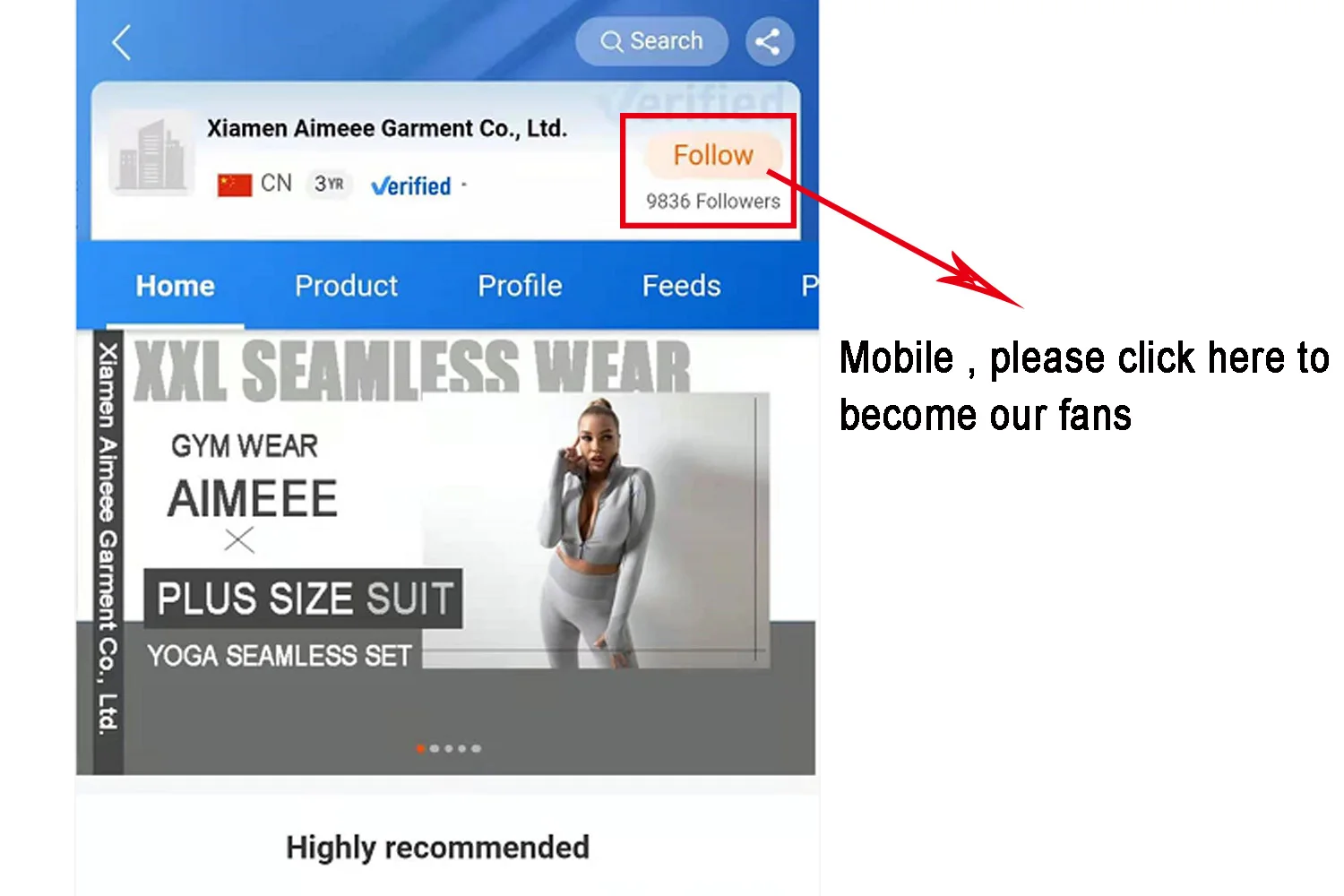
Task: View the 9836 Followers count
Action: tap(713, 202)
